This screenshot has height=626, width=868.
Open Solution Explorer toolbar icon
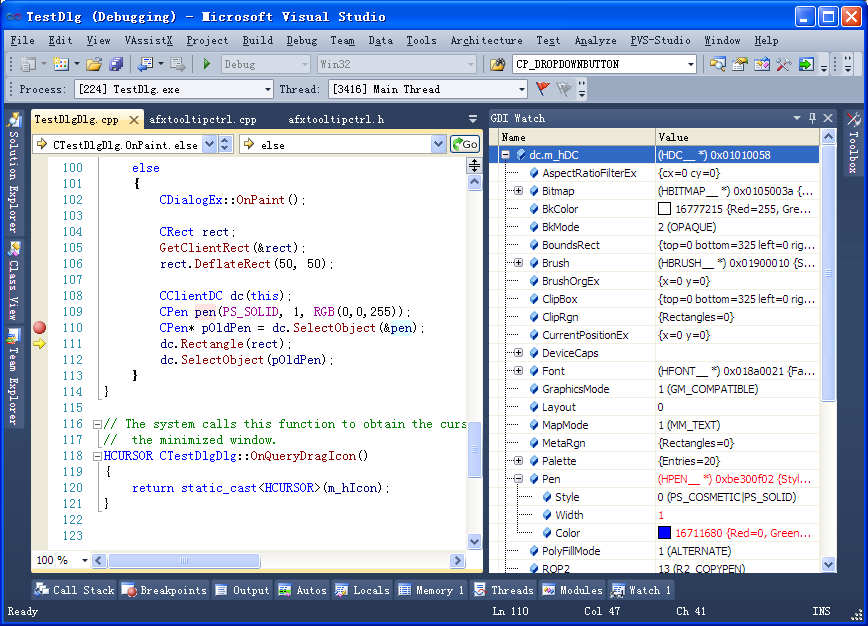718,64
